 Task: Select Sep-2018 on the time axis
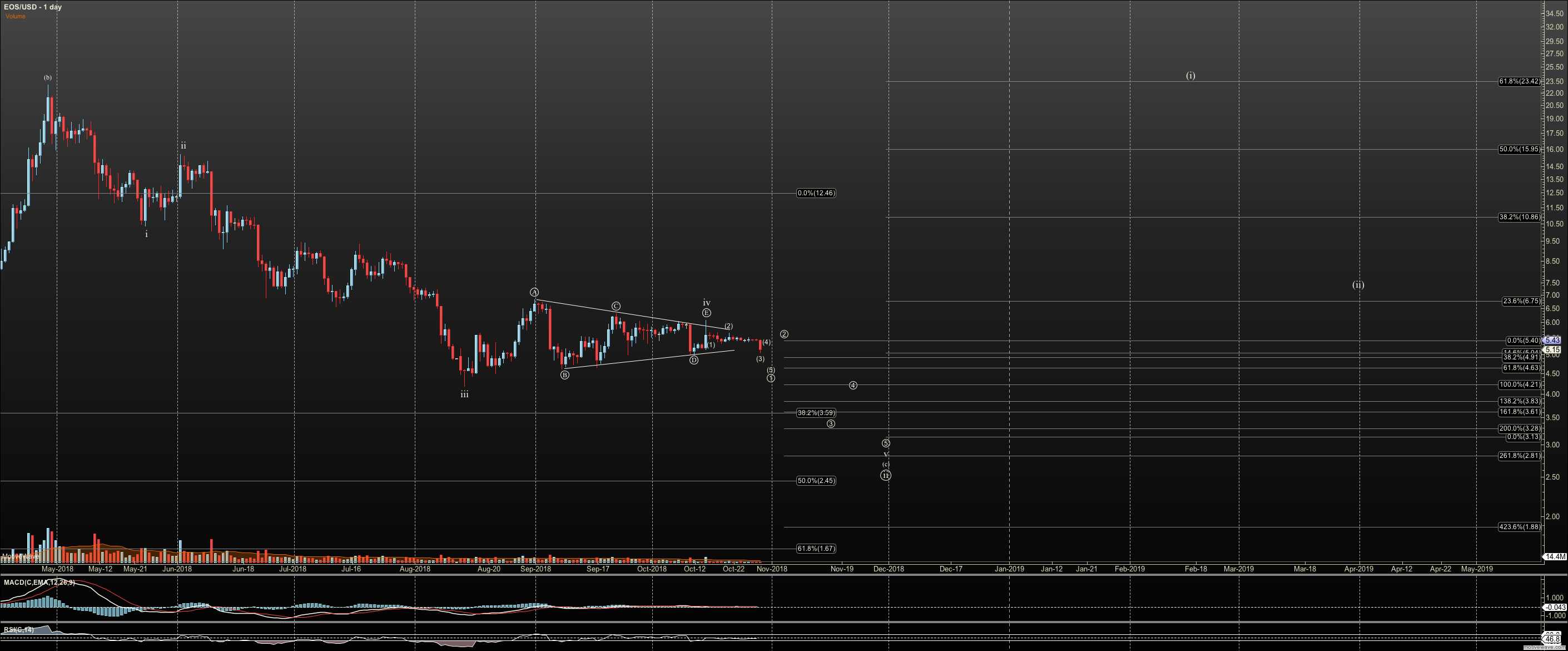[535, 569]
